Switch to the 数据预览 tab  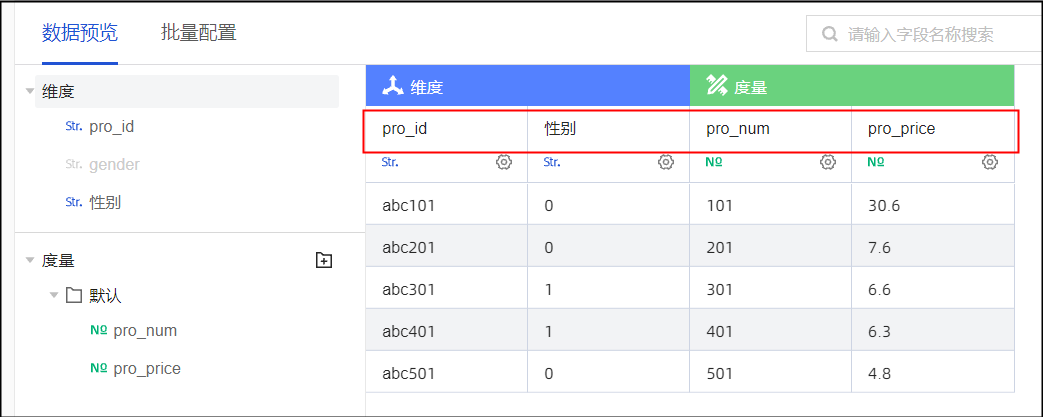[x=80, y=33]
